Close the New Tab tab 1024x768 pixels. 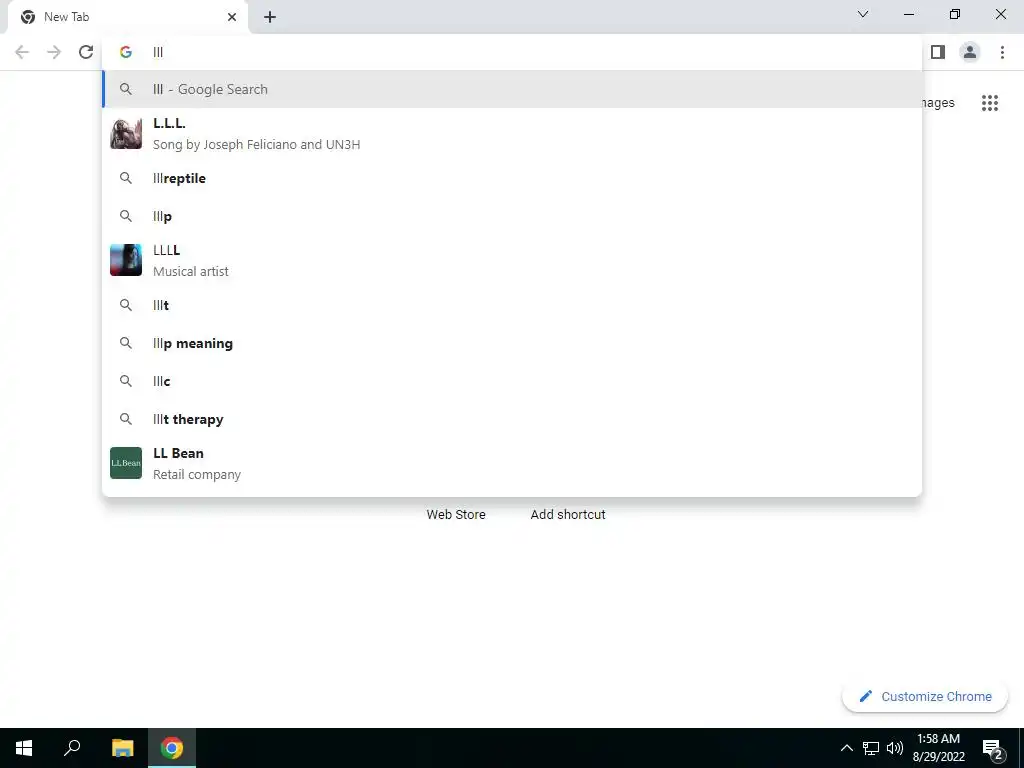(x=232, y=17)
